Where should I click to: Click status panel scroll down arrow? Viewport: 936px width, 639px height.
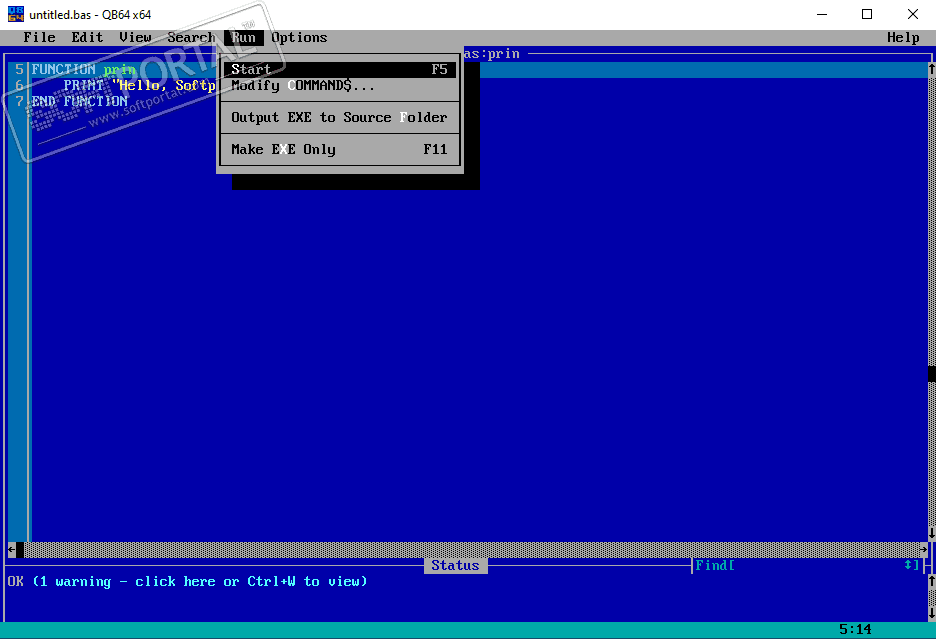pos(931,613)
